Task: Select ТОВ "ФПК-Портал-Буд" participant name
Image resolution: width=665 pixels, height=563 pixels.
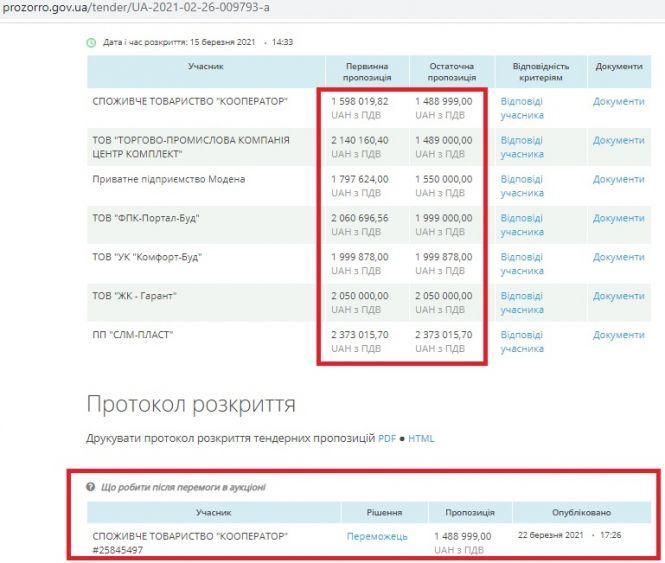Action: click(146, 218)
